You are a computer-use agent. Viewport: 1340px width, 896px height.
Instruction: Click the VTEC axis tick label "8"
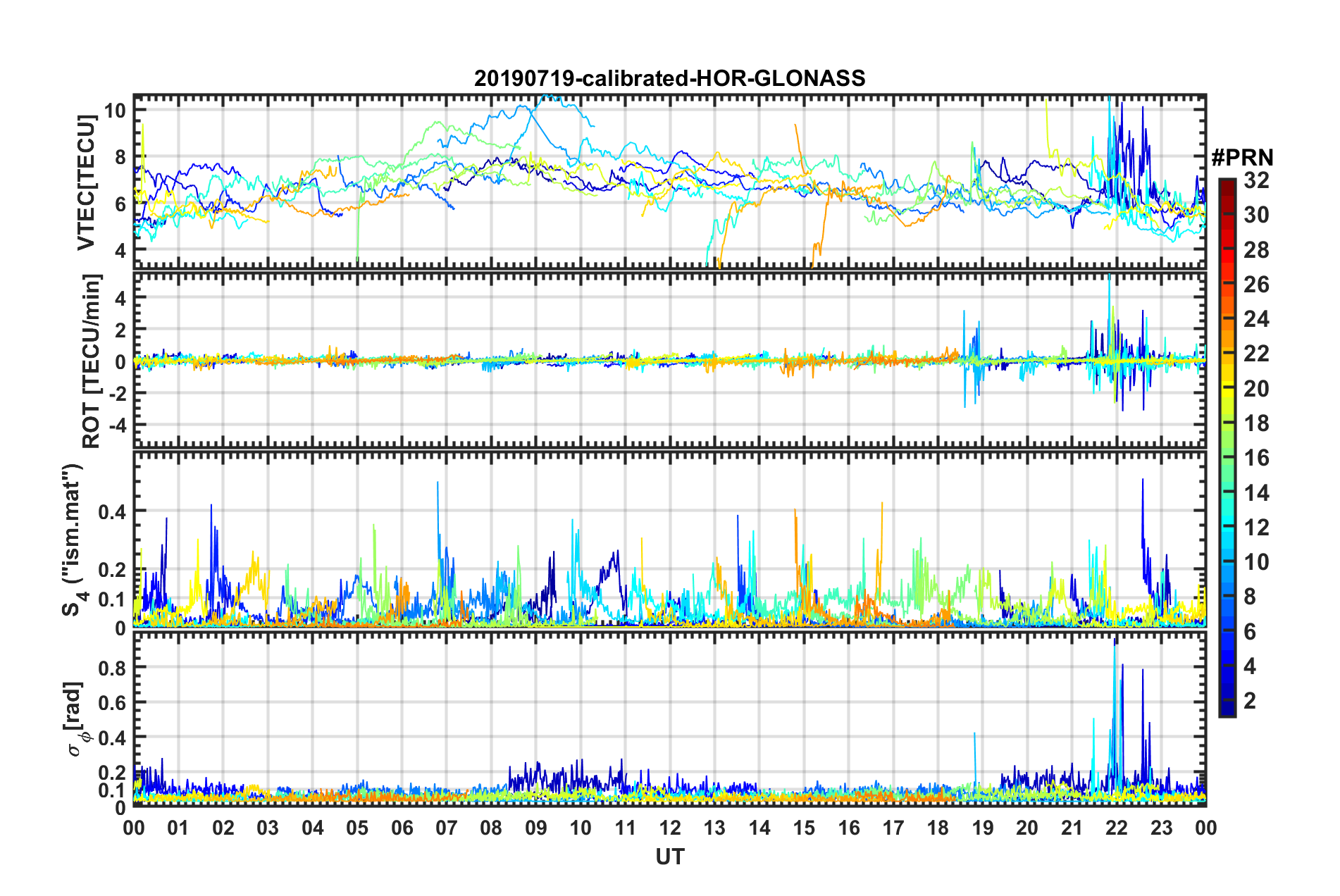[x=120, y=157]
